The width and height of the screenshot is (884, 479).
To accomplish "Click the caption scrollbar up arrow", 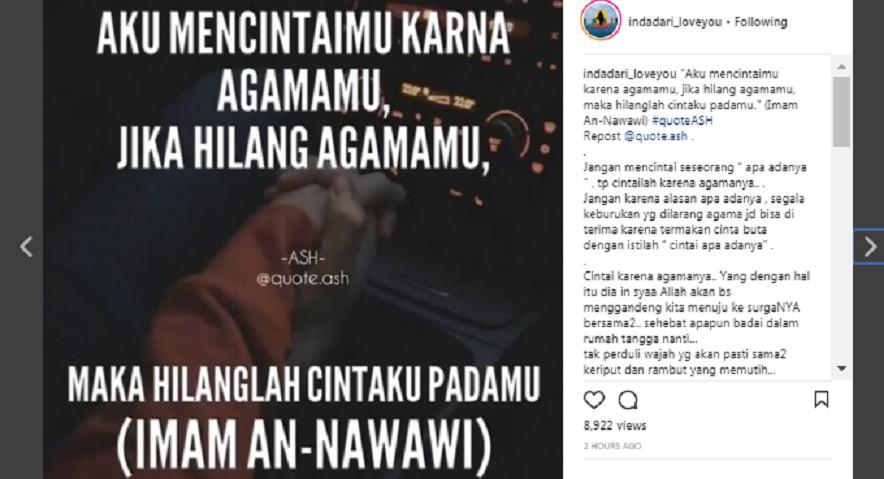I will click(x=842, y=67).
